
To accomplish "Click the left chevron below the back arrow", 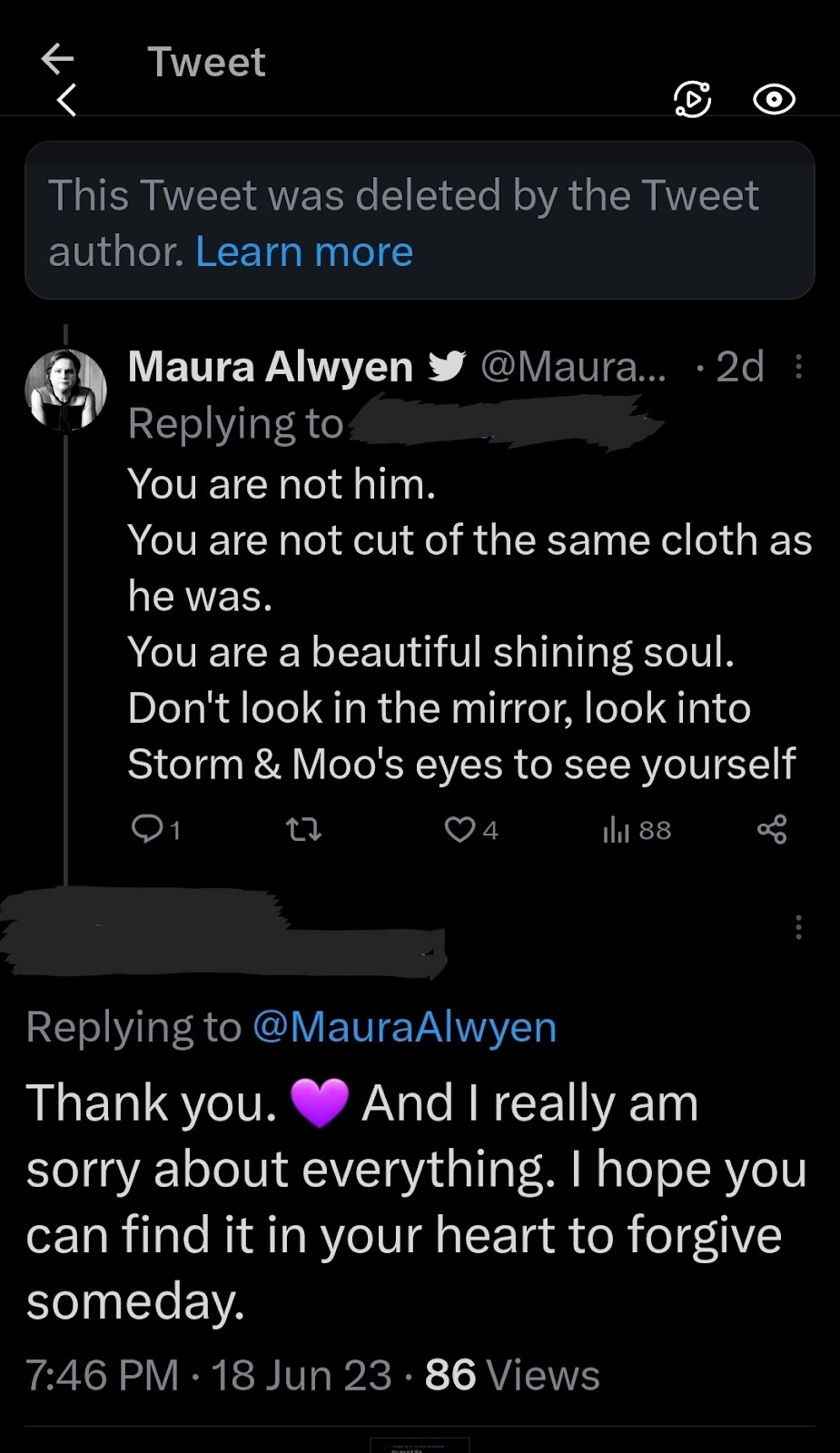I will (x=66, y=100).
